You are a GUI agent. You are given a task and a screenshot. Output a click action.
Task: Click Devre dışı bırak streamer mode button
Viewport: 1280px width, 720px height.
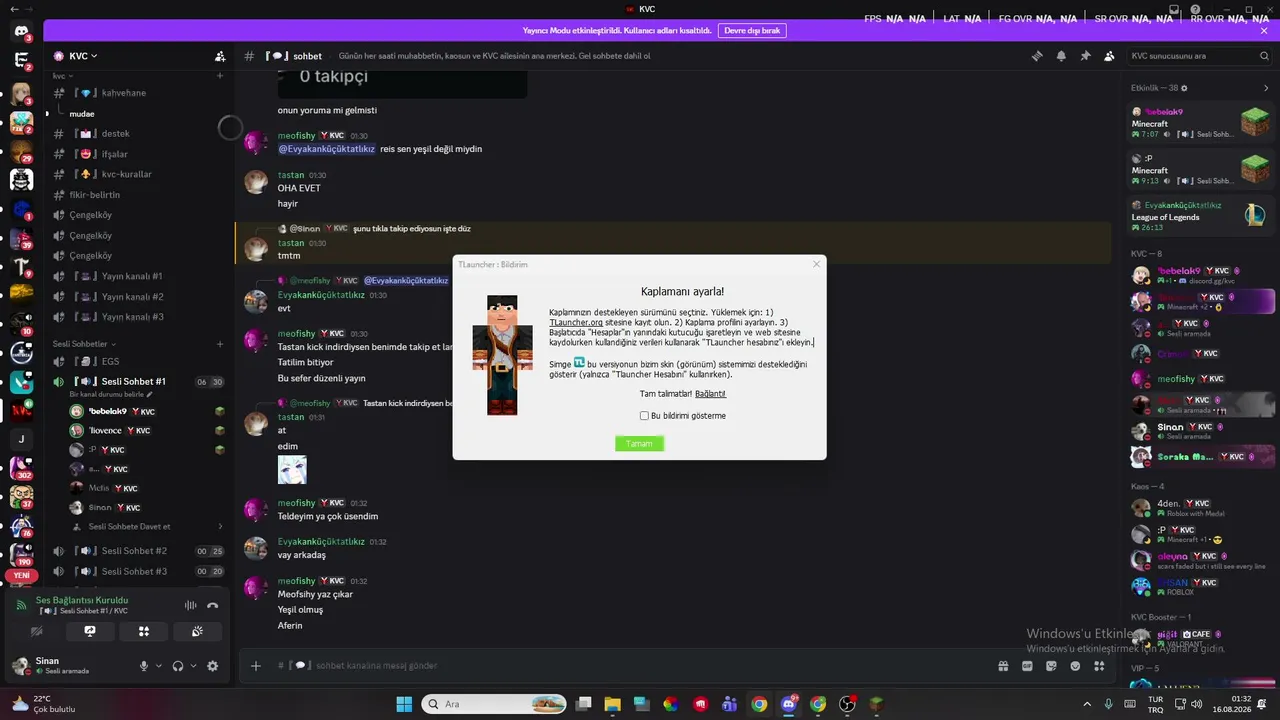[752, 30]
